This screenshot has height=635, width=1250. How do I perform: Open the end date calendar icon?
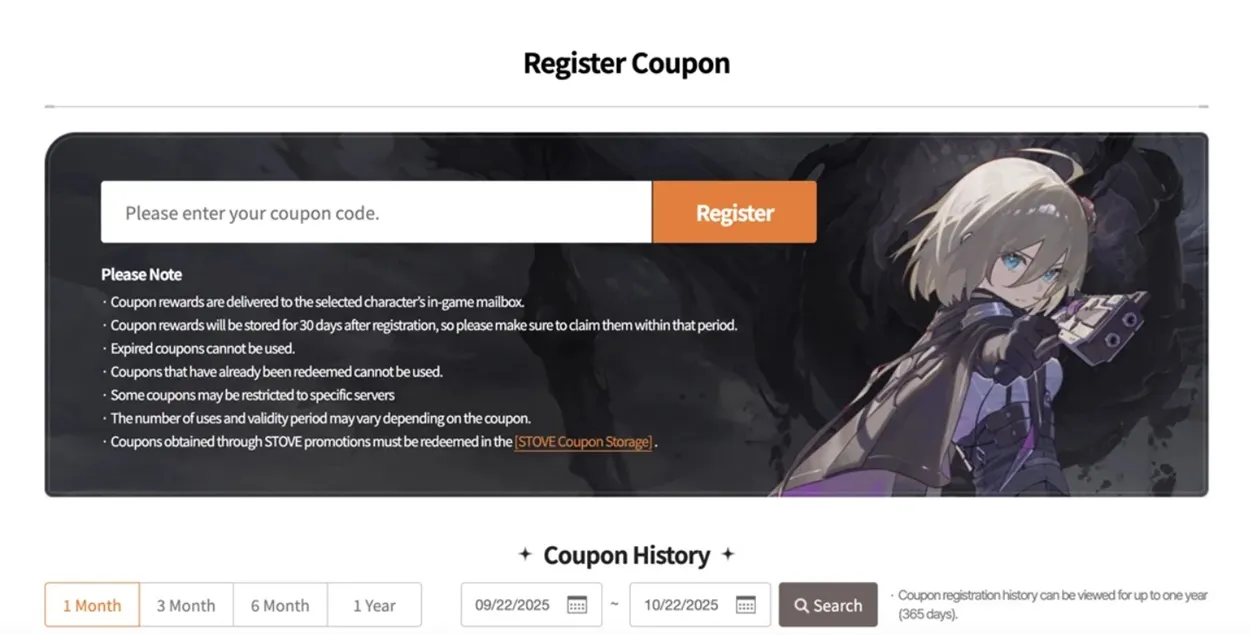(746, 605)
